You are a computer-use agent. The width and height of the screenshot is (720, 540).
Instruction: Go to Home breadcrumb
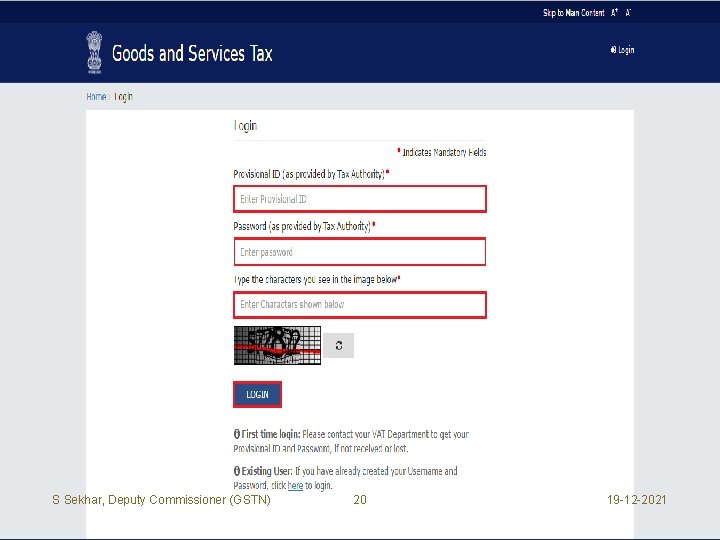coord(96,96)
